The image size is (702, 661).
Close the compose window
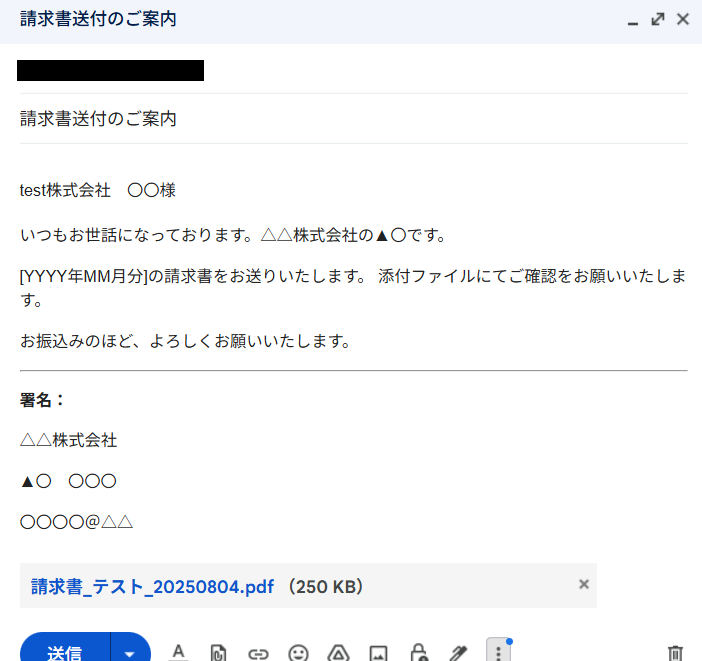(683, 19)
